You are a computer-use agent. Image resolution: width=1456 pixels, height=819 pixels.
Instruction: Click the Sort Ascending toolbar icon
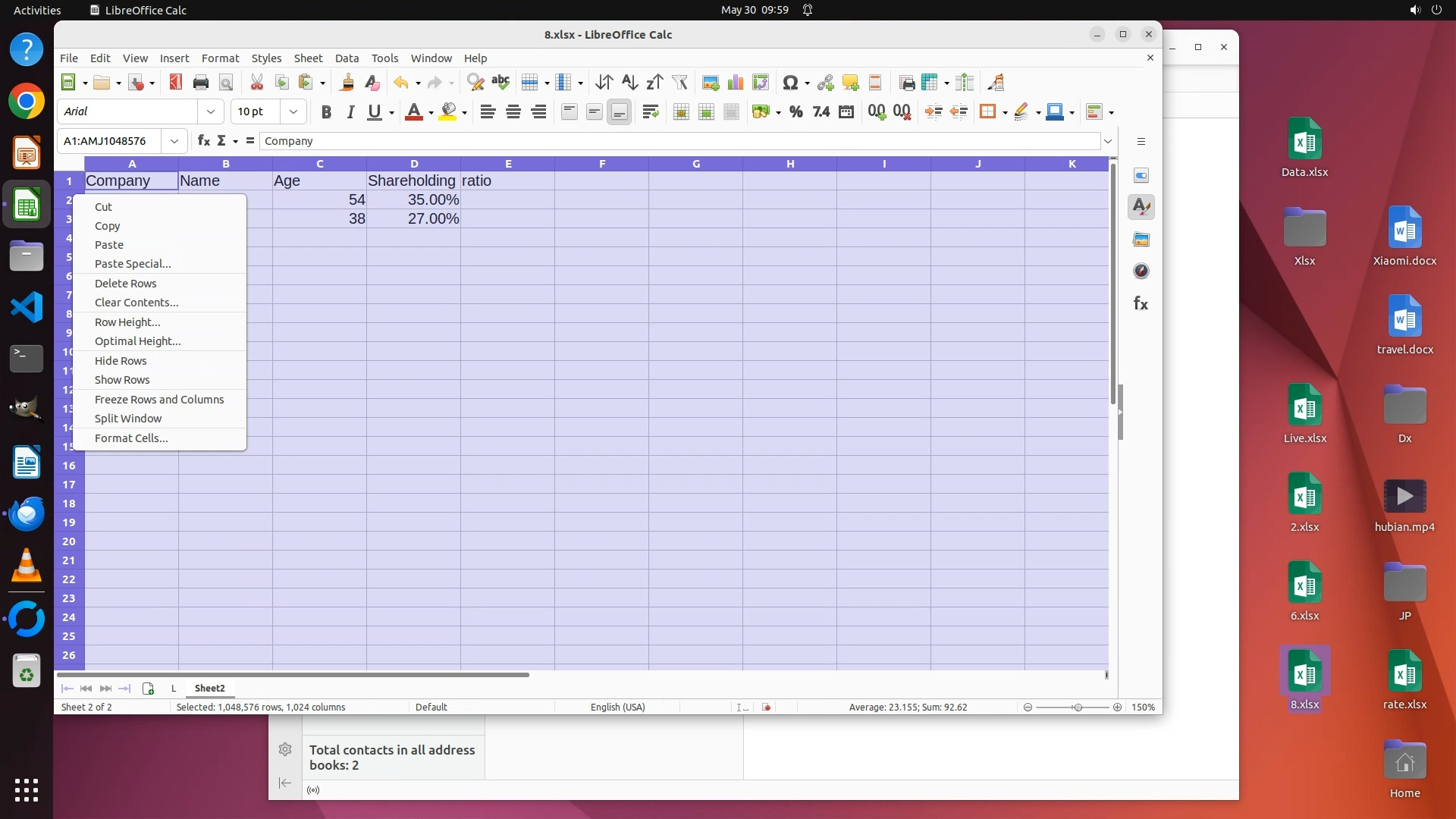pyautogui.click(x=629, y=83)
